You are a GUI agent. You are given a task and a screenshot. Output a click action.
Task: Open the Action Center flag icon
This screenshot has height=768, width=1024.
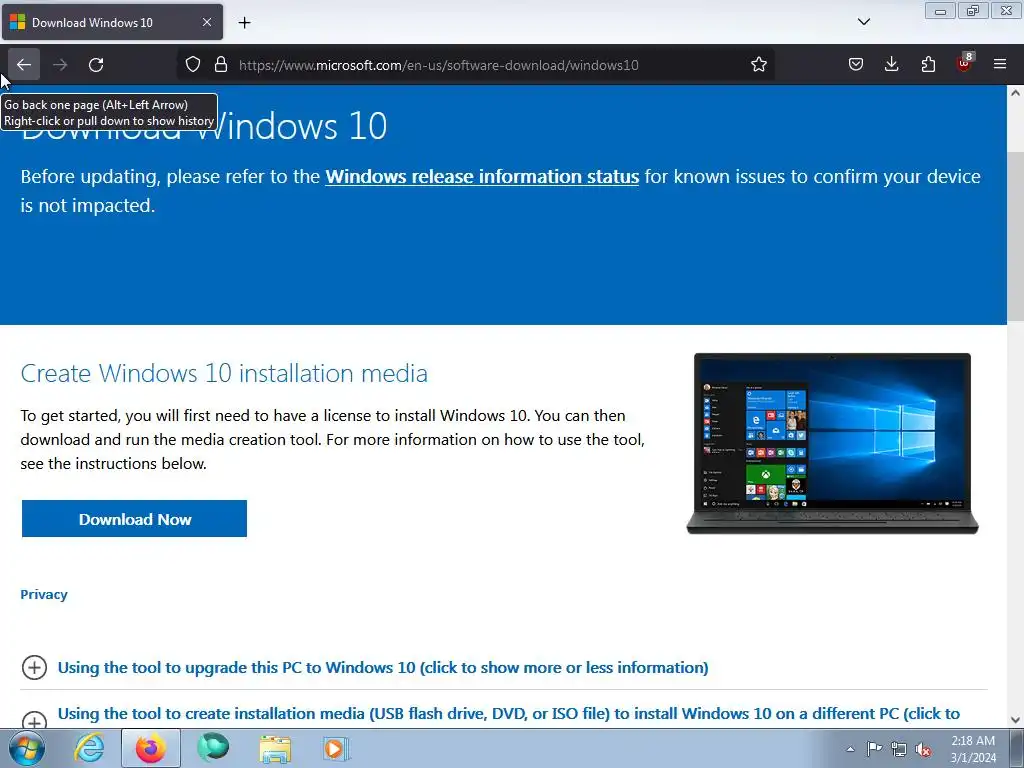(874, 749)
